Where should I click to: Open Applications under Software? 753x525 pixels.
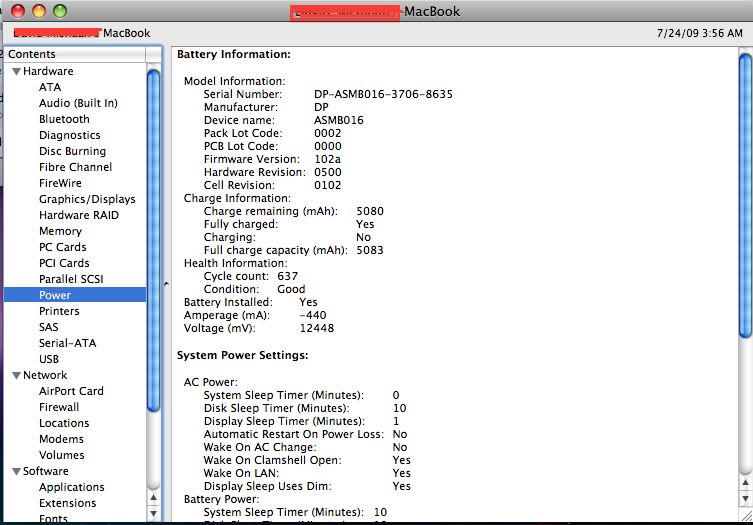click(x=72, y=487)
